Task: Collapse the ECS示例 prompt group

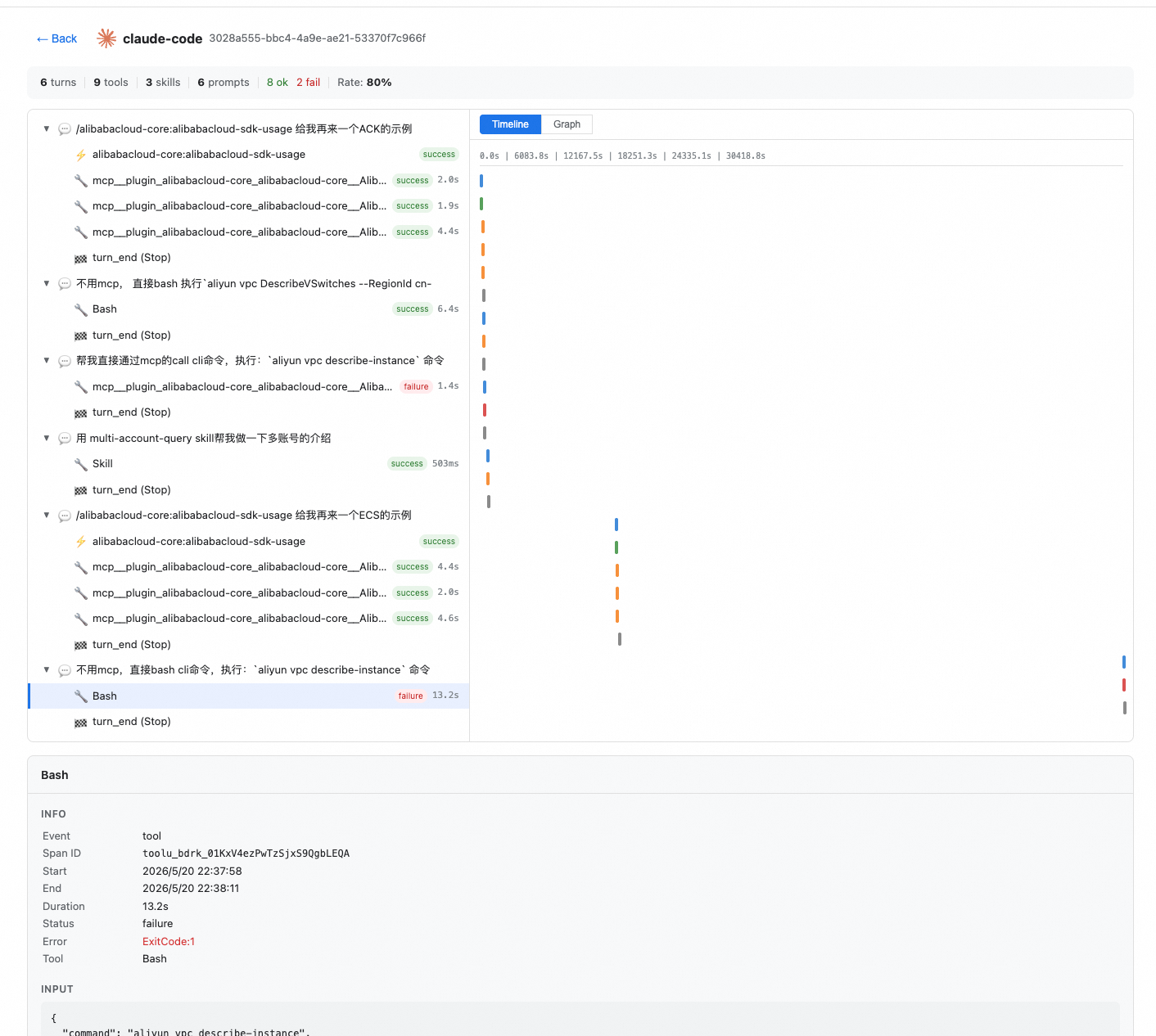Action: click(x=47, y=515)
